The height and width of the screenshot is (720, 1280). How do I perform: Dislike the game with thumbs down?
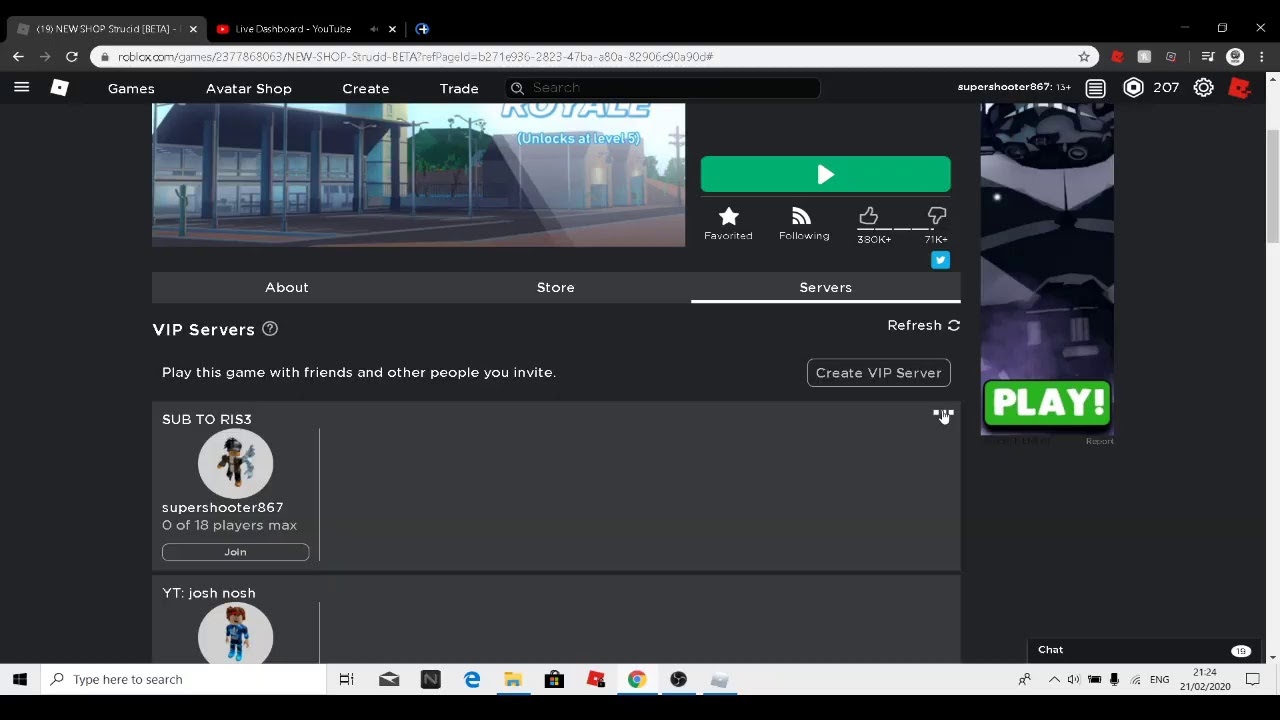tap(937, 216)
